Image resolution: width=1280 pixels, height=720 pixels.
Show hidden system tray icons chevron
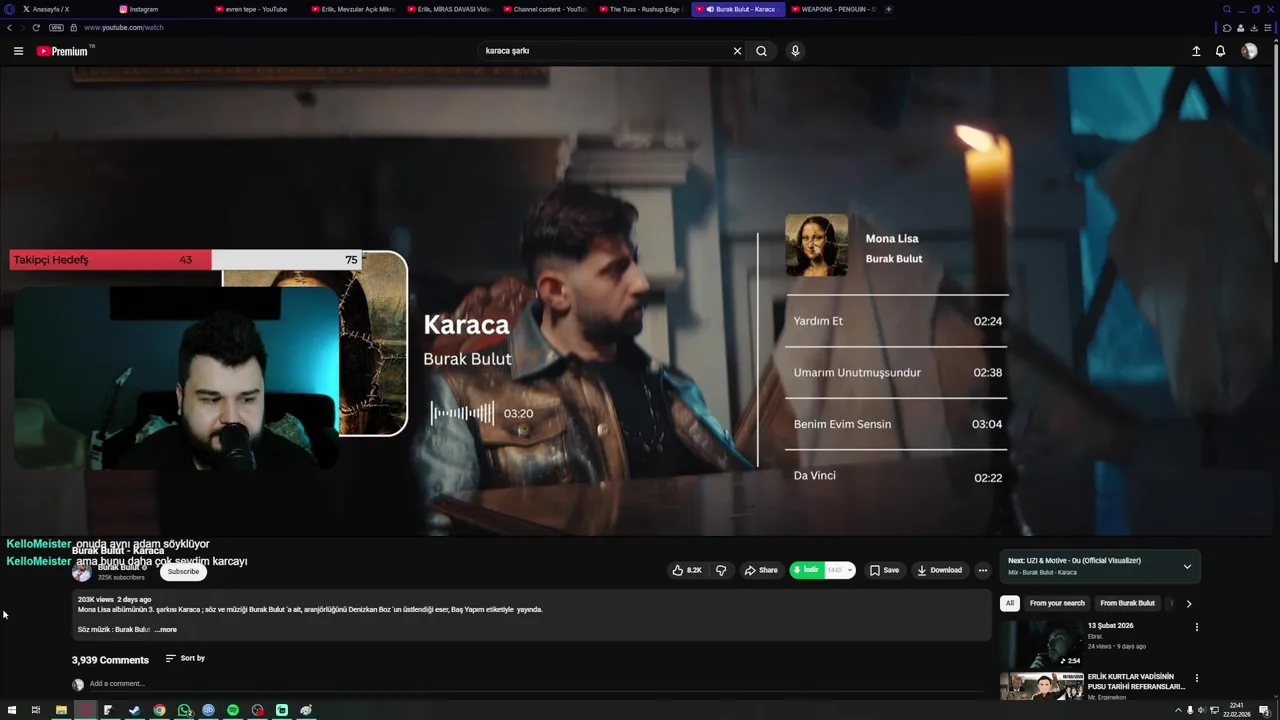click(1178, 710)
